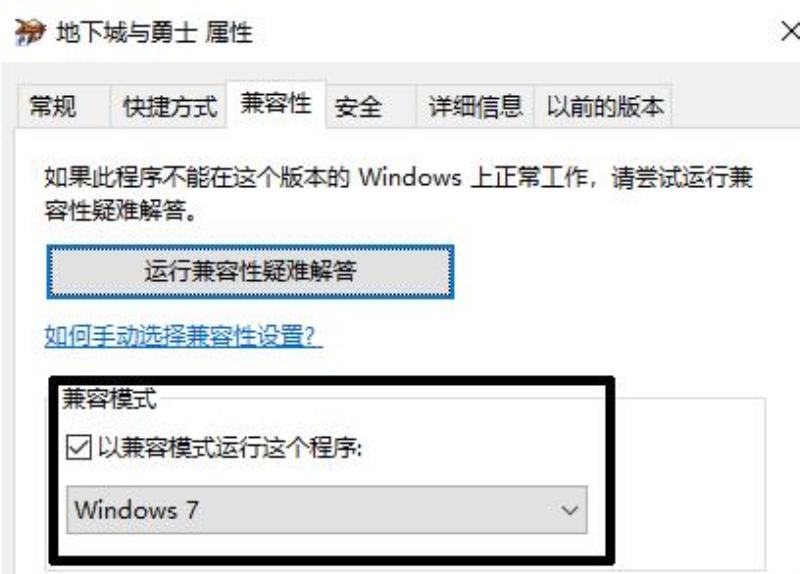Click the 地下城与勇士 game icon in title bar
Image resolution: width=800 pixels, height=574 pixels.
(x=30, y=32)
